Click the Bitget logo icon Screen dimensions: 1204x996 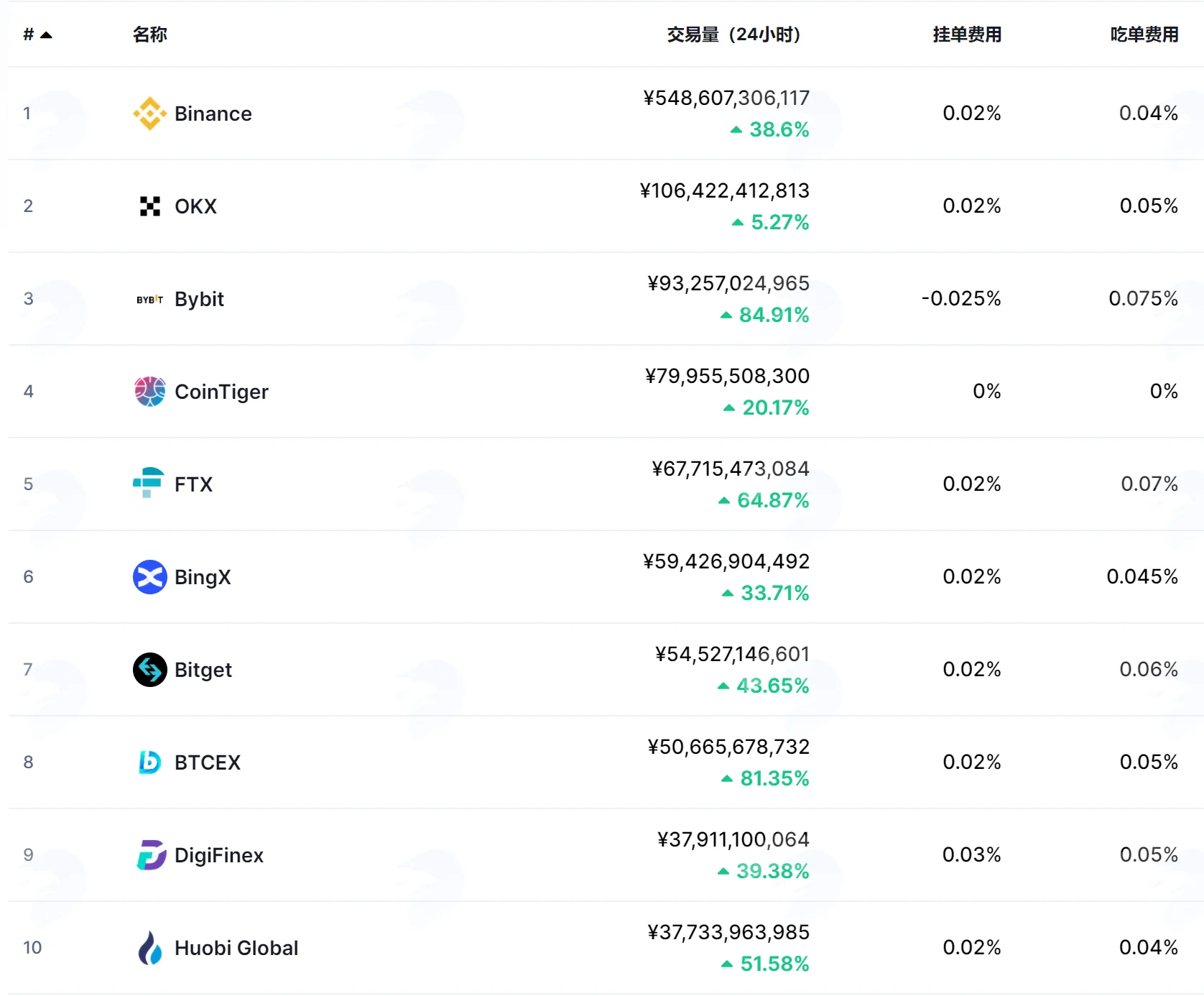[x=149, y=670]
